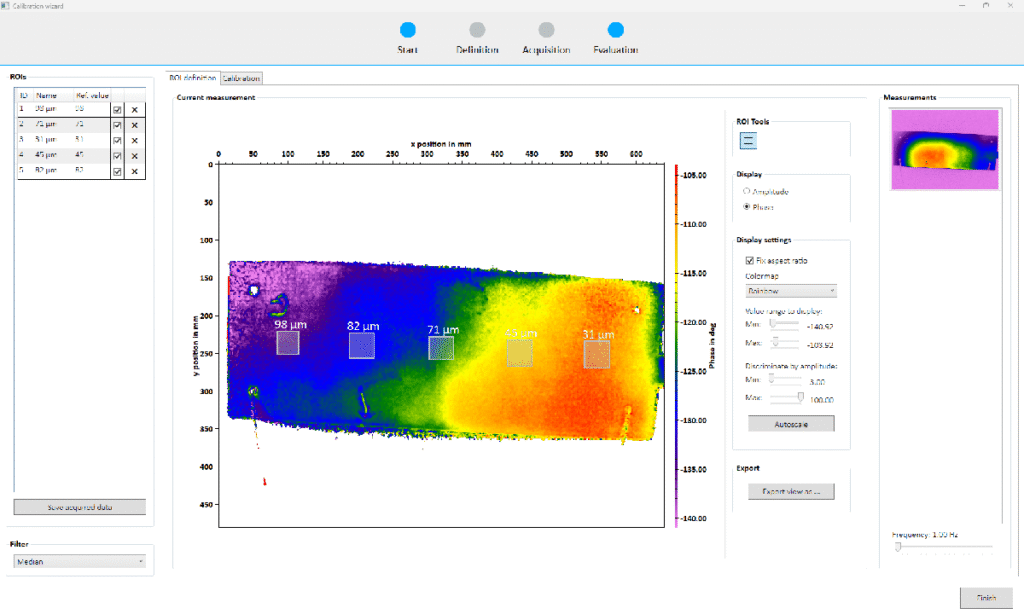Jump to the Acquisition step circle
The width and height of the screenshot is (1024, 614).
[x=546, y=30]
